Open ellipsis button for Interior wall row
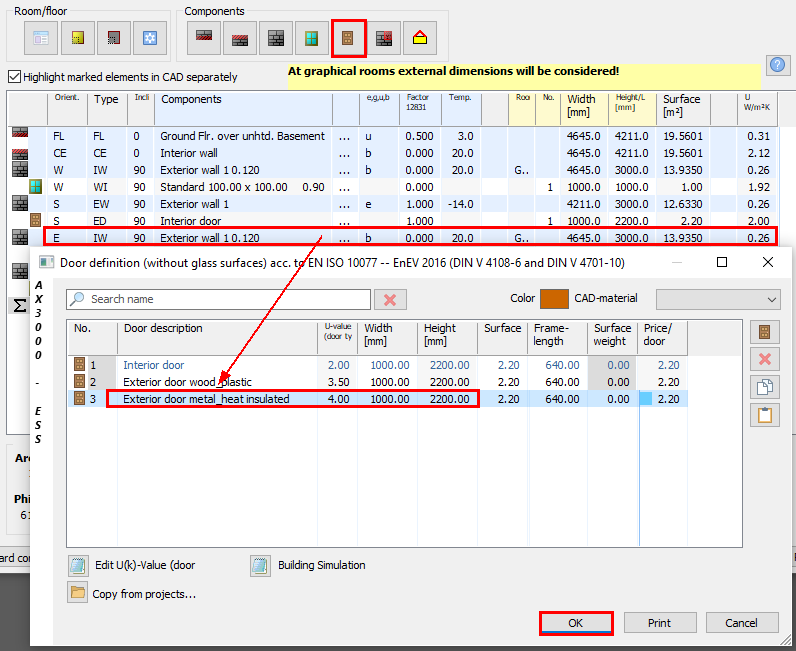This screenshot has width=796, height=651. click(x=344, y=153)
